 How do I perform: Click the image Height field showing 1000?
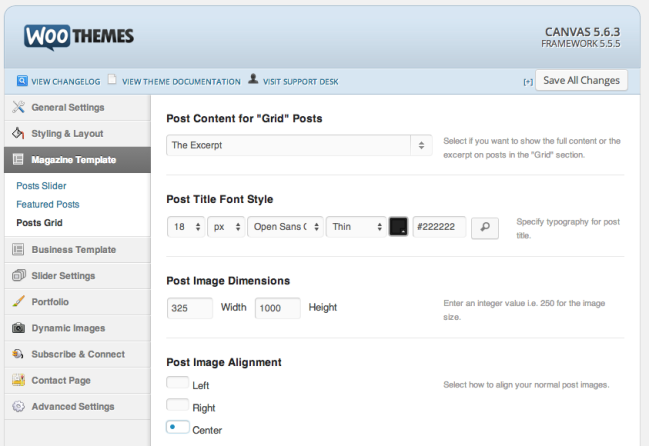coord(278,308)
